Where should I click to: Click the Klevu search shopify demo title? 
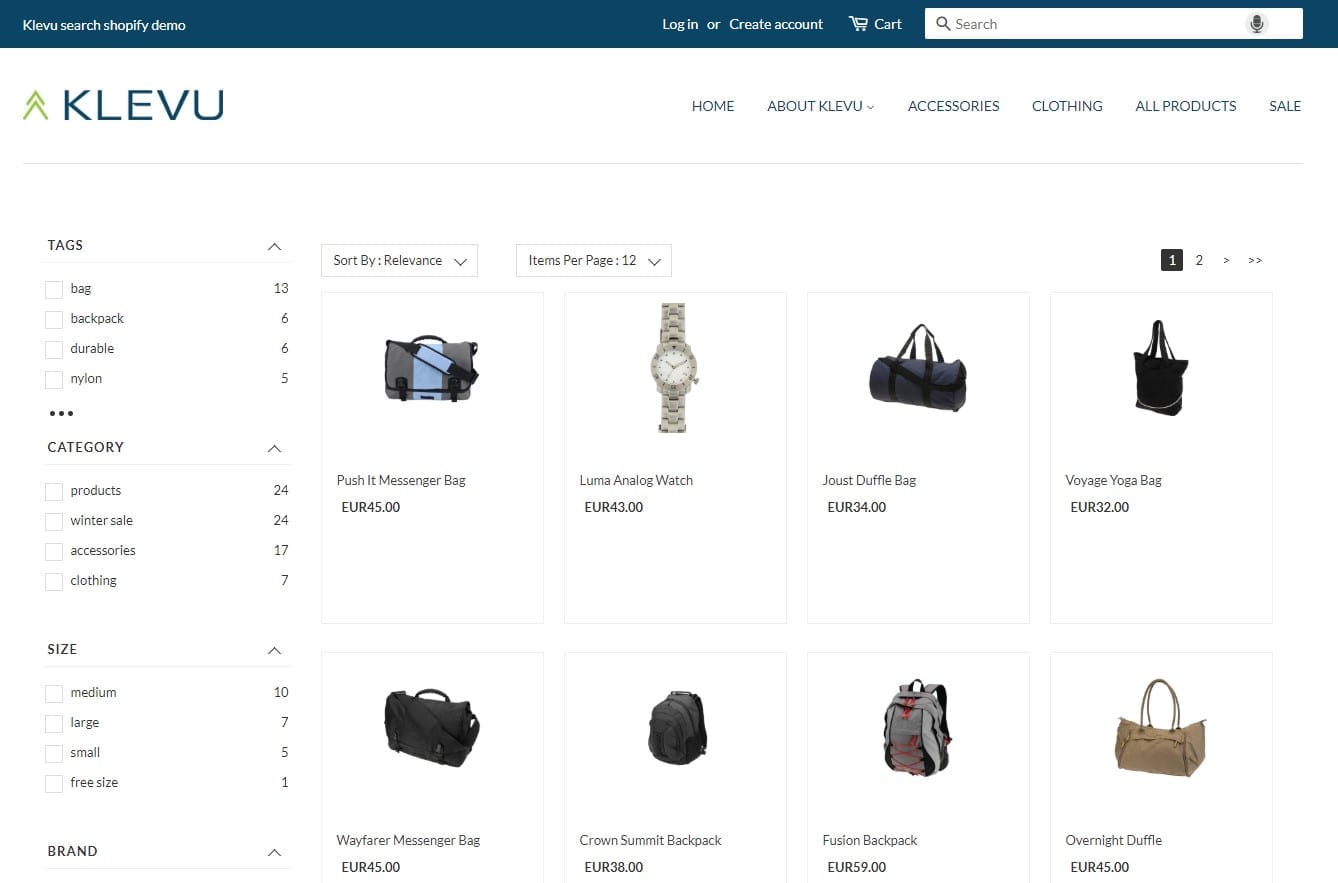click(x=104, y=25)
